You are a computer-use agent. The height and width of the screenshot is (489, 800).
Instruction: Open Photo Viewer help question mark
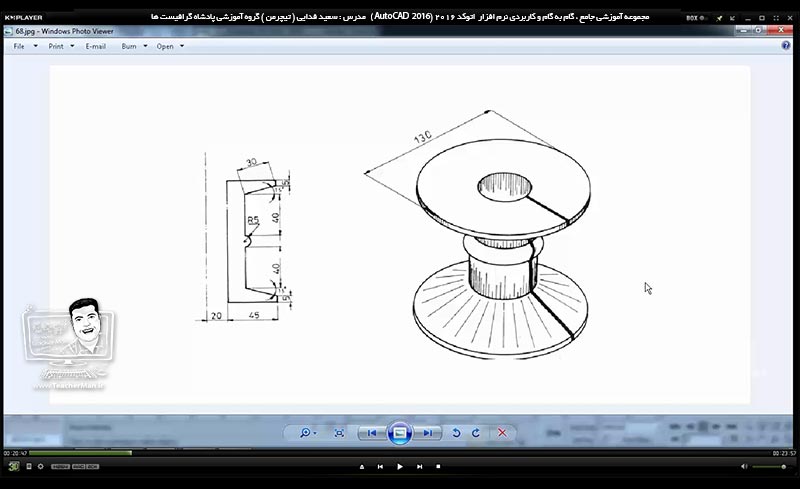click(x=786, y=45)
